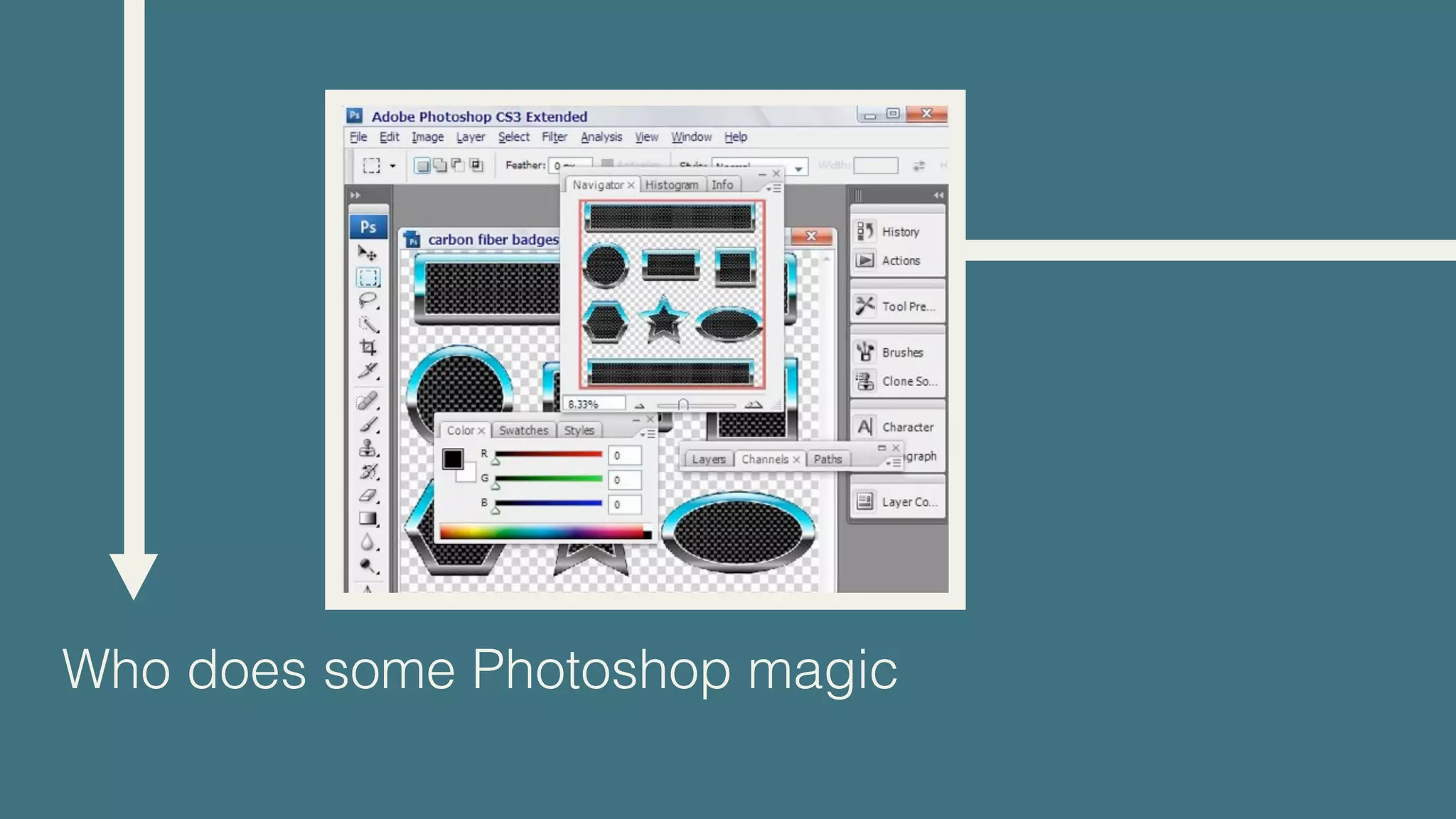Viewport: 1456px width, 819px height.
Task: Select the Lasso tool
Action: pos(368,301)
